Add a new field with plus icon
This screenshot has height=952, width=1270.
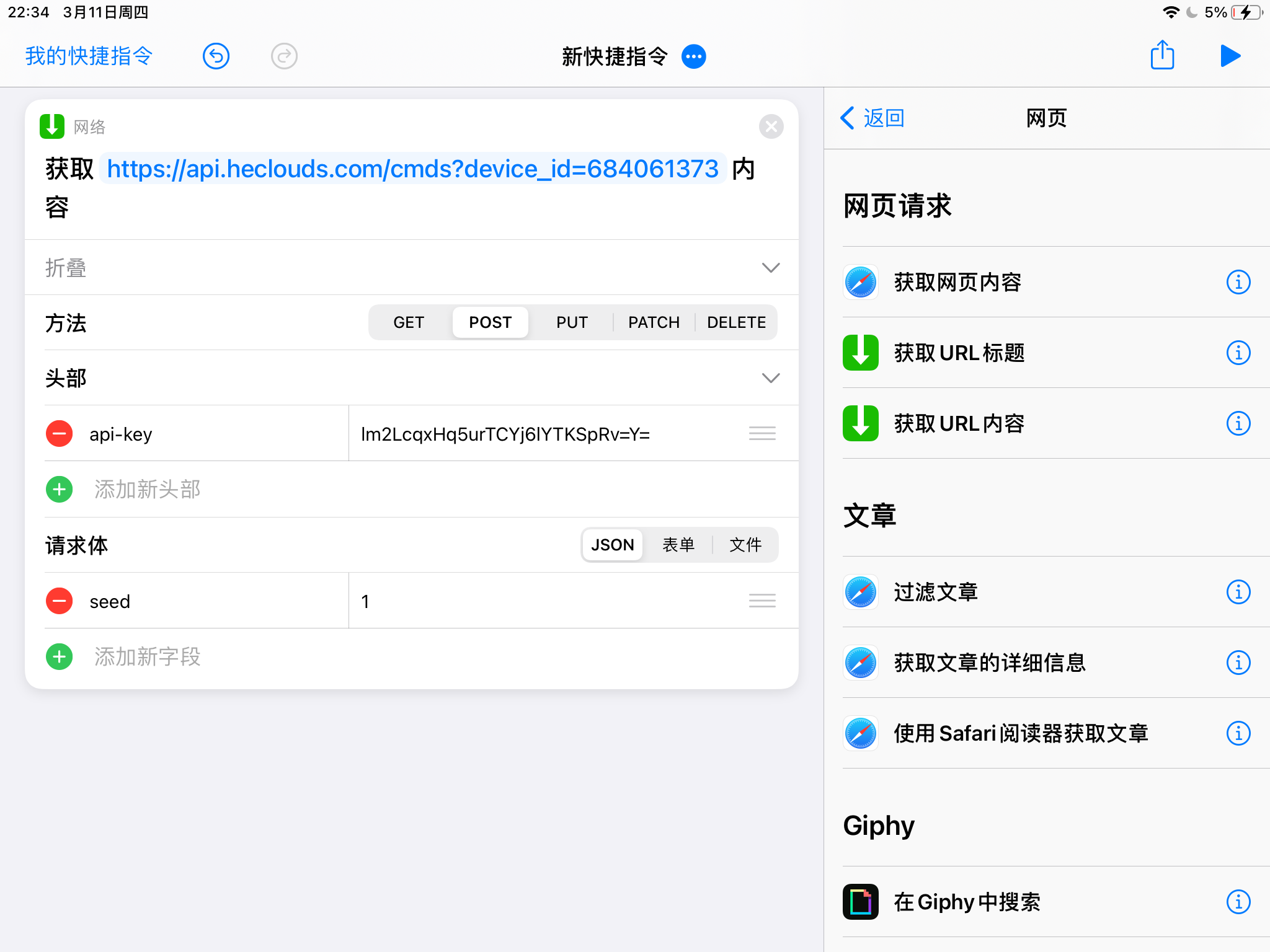pyautogui.click(x=60, y=656)
